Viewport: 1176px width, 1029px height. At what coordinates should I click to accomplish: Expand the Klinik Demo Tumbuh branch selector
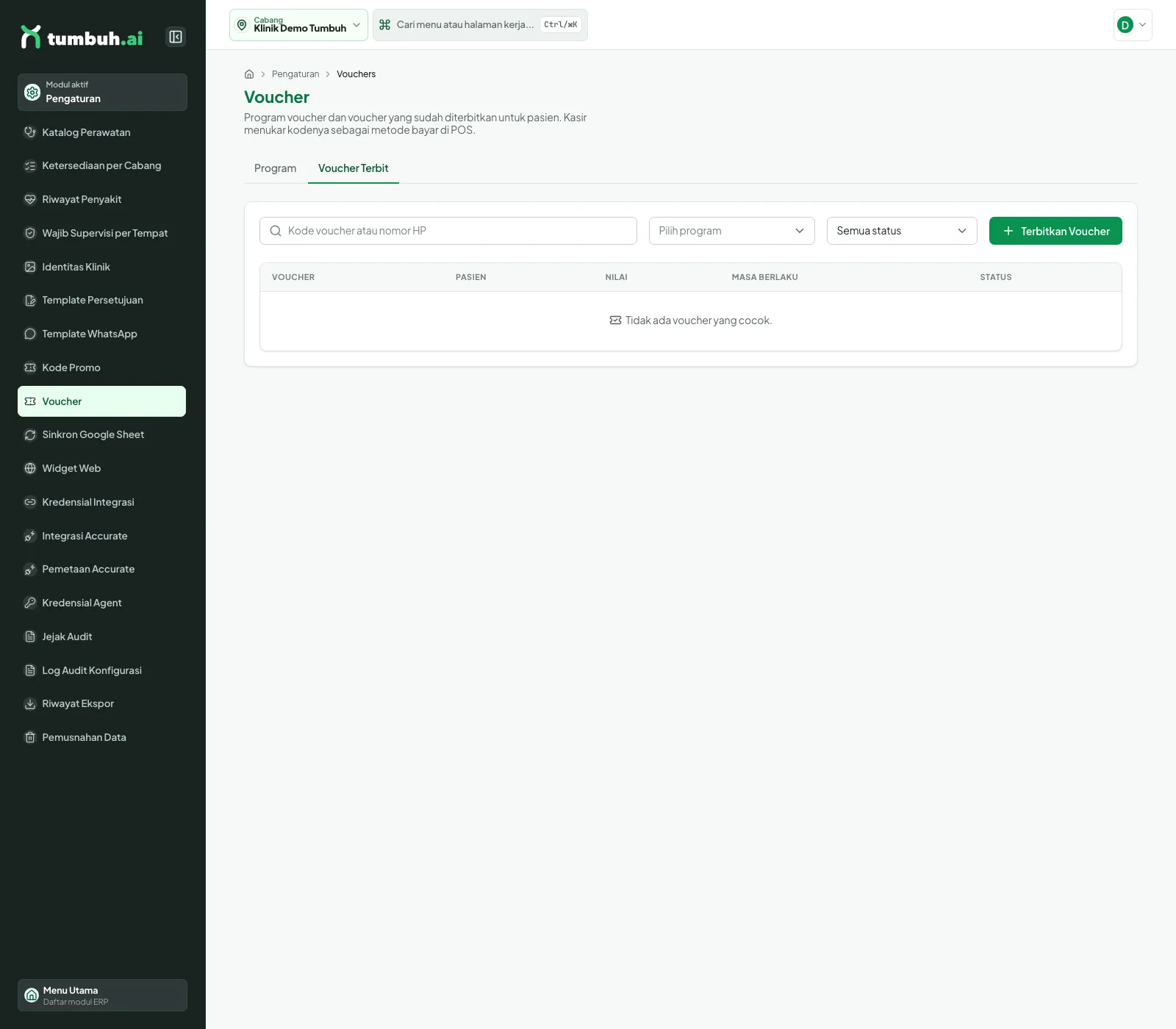298,25
